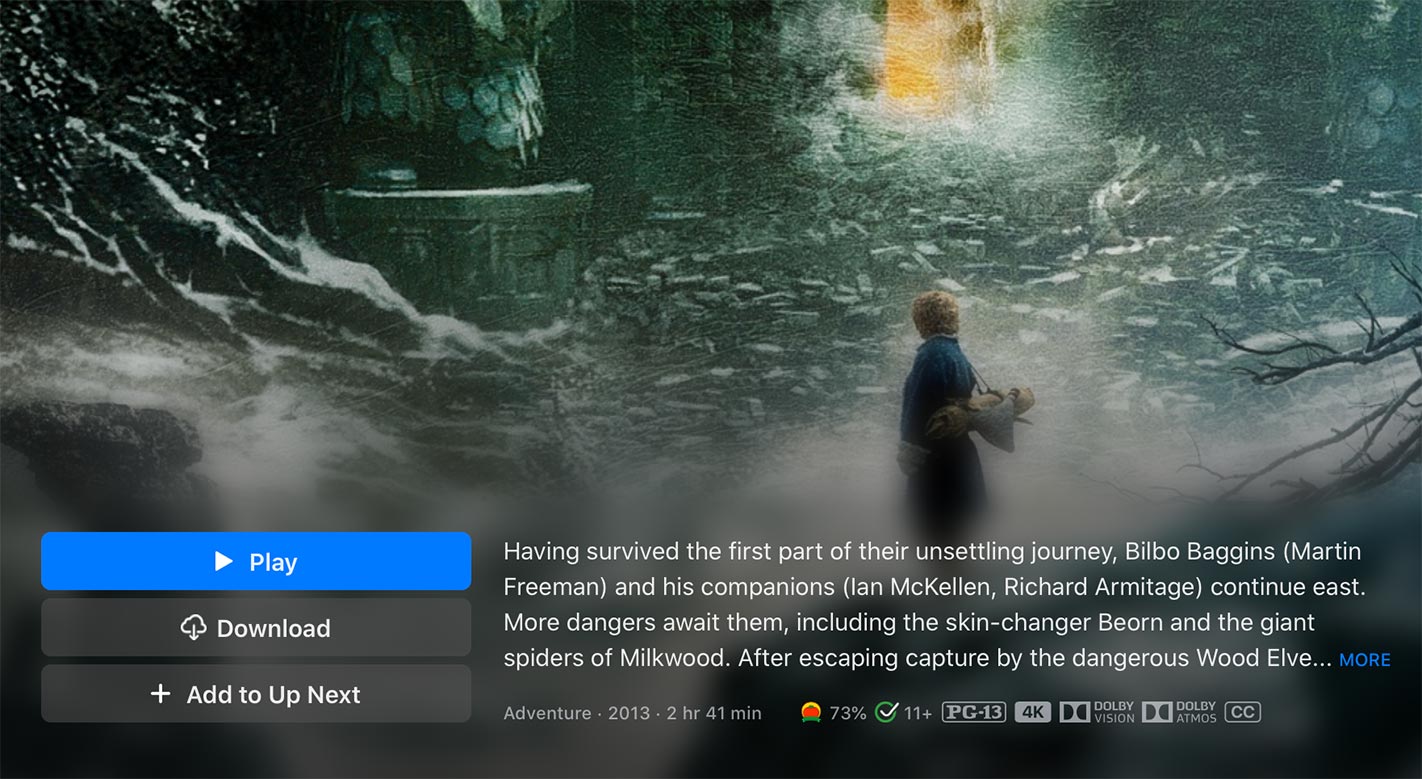1422x779 pixels.
Task: Expand the description with the MORE link
Action: point(1365,660)
